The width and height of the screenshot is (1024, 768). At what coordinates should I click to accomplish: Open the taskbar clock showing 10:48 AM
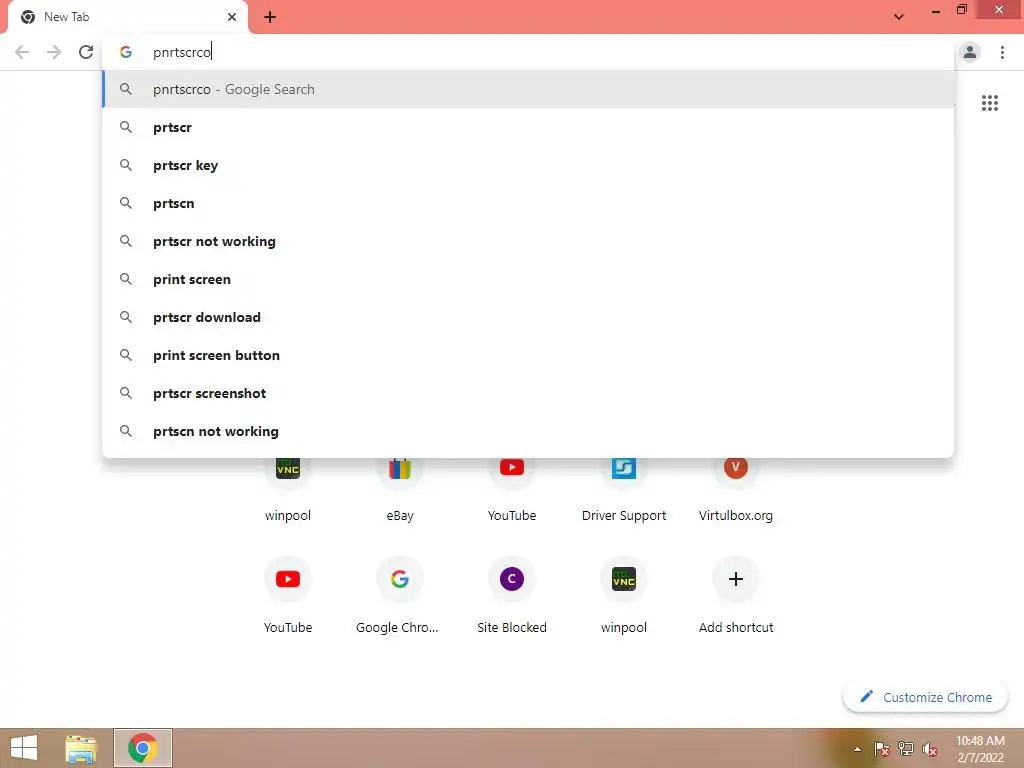980,749
